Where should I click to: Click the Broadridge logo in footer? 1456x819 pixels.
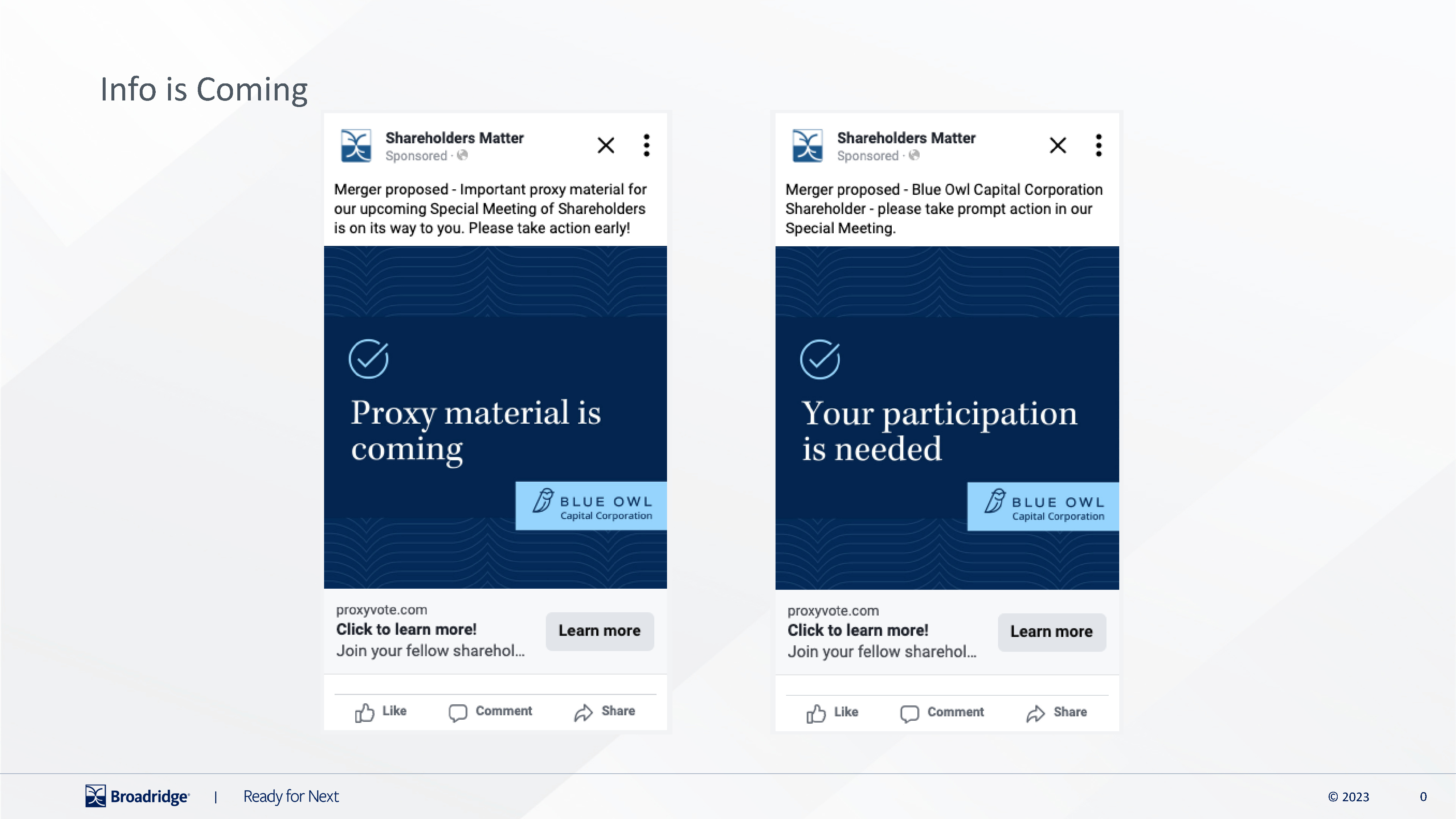coord(137,797)
